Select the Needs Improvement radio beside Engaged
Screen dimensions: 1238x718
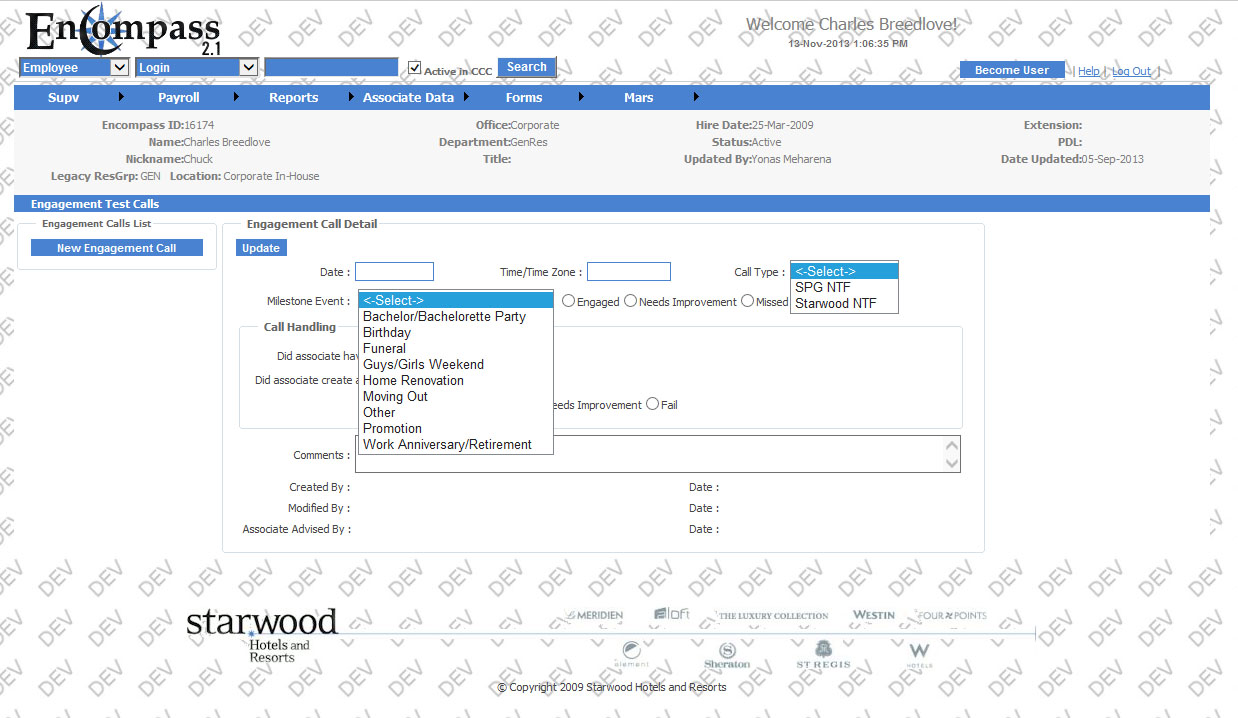coord(630,301)
